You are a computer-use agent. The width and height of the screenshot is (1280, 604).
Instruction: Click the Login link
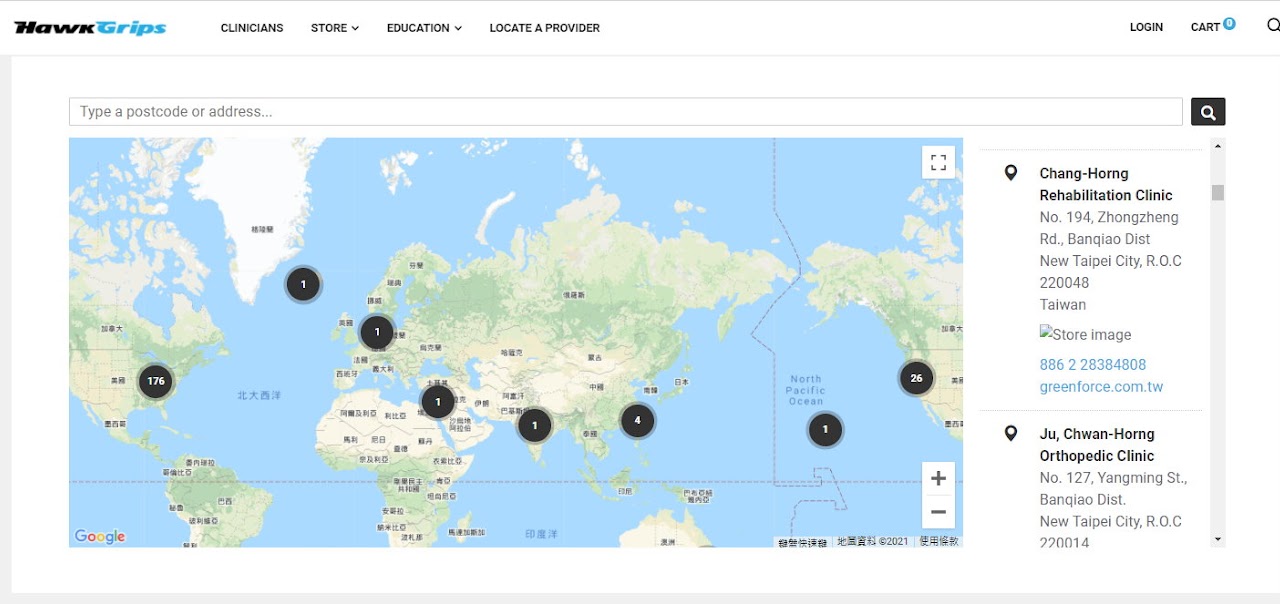[x=1146, y=27]
